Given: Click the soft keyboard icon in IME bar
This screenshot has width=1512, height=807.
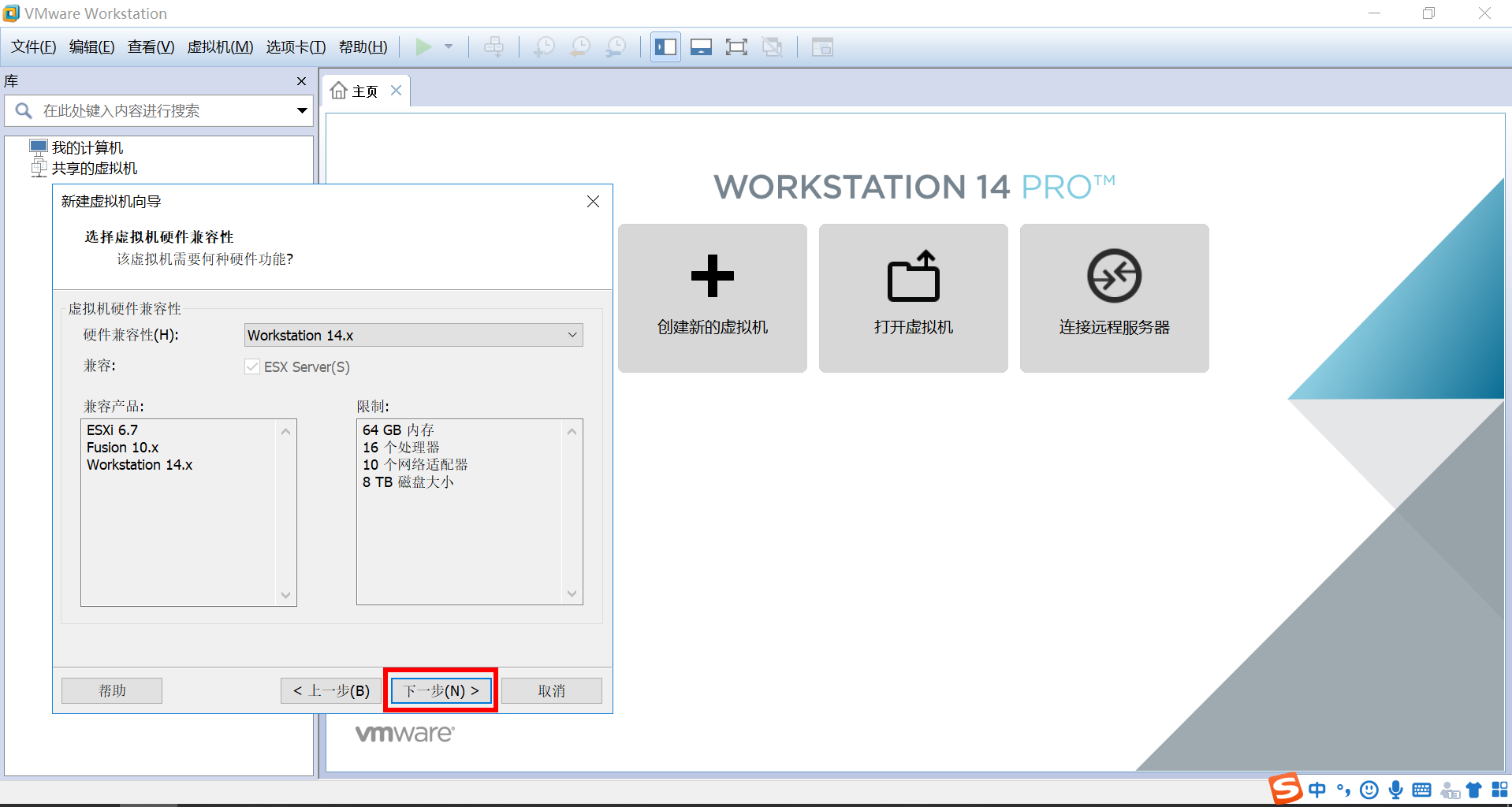Looking at the screenshot, I should (x=1422, y=790).
